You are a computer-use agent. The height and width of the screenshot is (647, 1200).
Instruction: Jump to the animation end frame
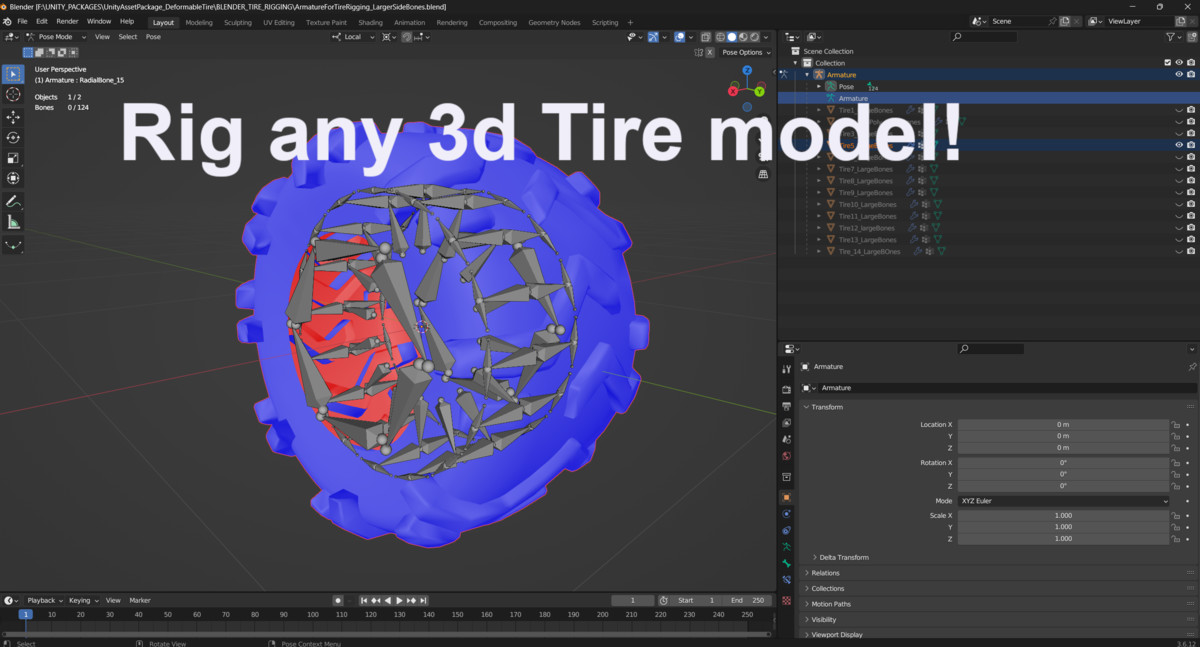tap(425, 600)
